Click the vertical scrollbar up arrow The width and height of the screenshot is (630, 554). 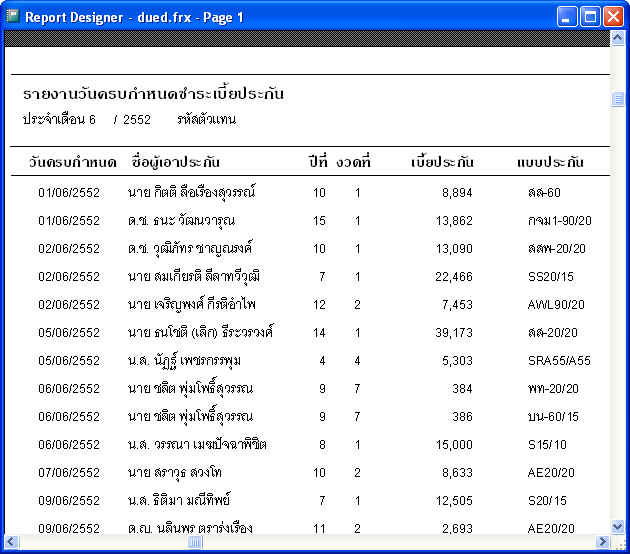[x=618, y=38]
